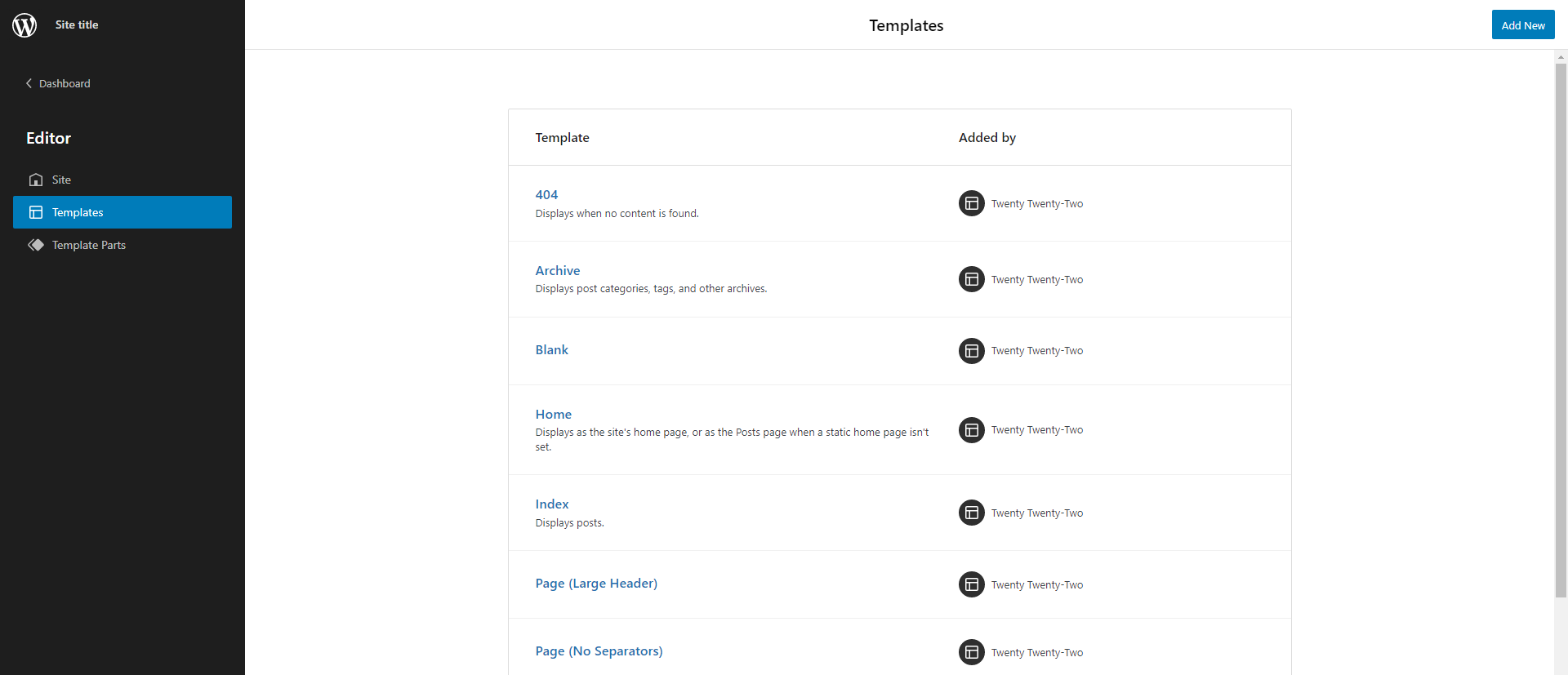Open the 404 template link
The image size is (1568, 675).
pyautogui.click(x=546, y=194)
